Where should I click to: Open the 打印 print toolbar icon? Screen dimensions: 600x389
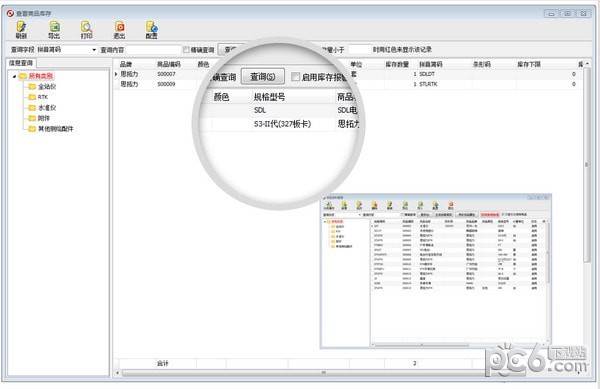(x=86, y=30)
